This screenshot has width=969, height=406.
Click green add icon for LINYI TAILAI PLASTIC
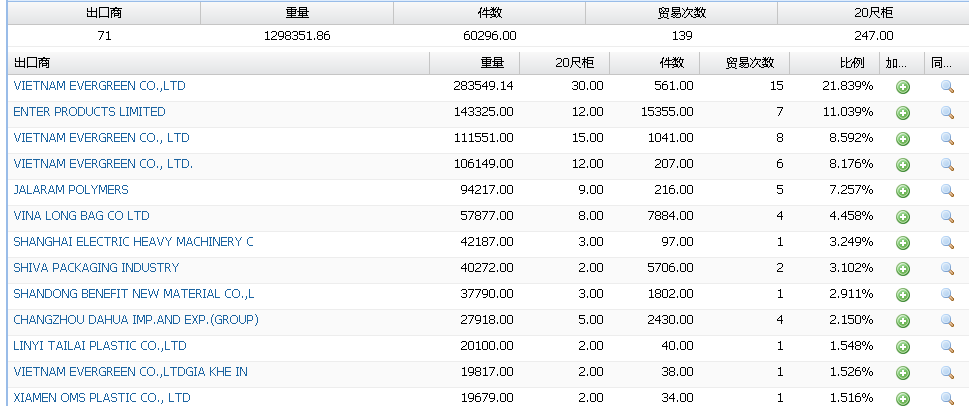(903, 347)
